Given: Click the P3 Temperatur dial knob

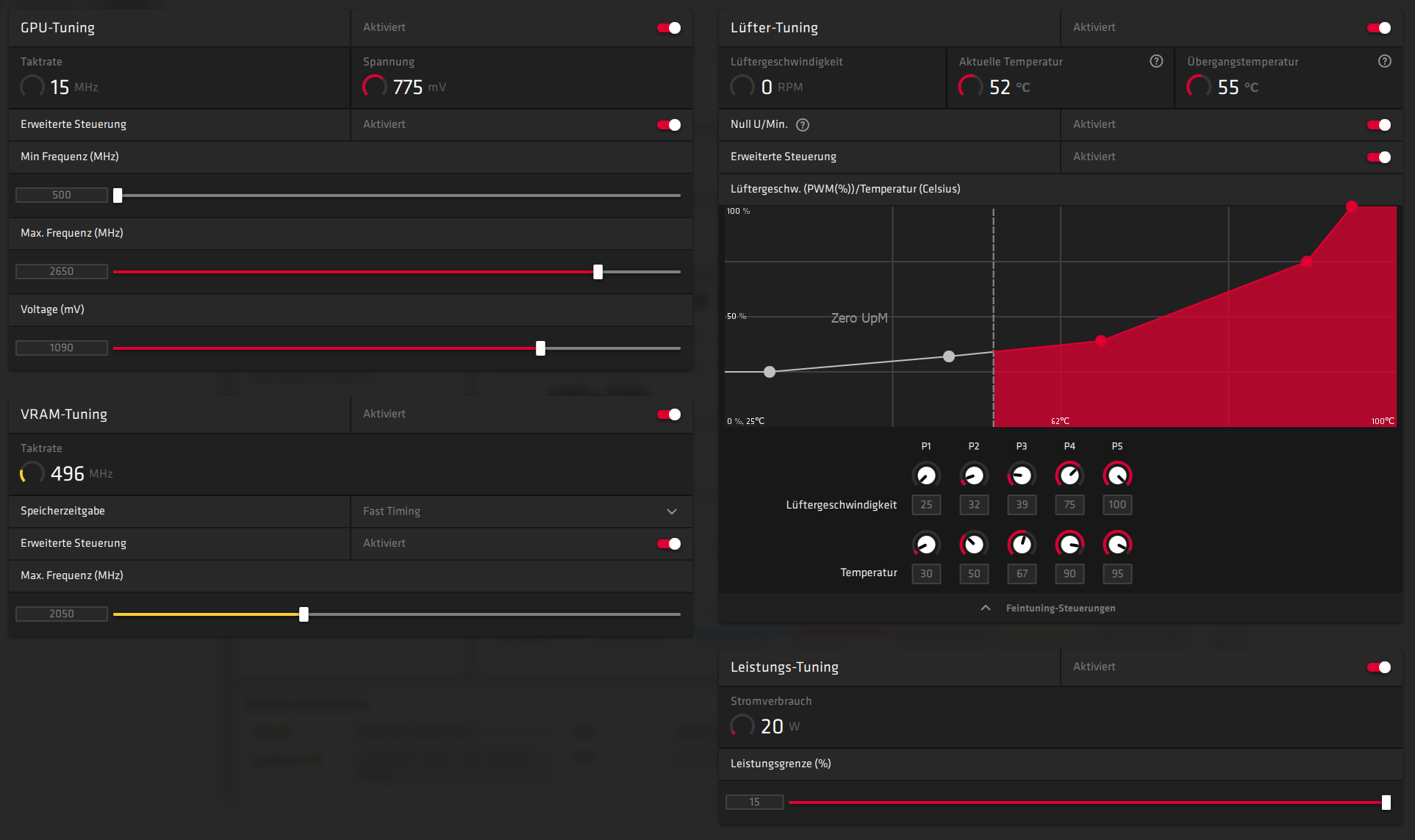Looking at the screenshot, I should point(1022,545).
